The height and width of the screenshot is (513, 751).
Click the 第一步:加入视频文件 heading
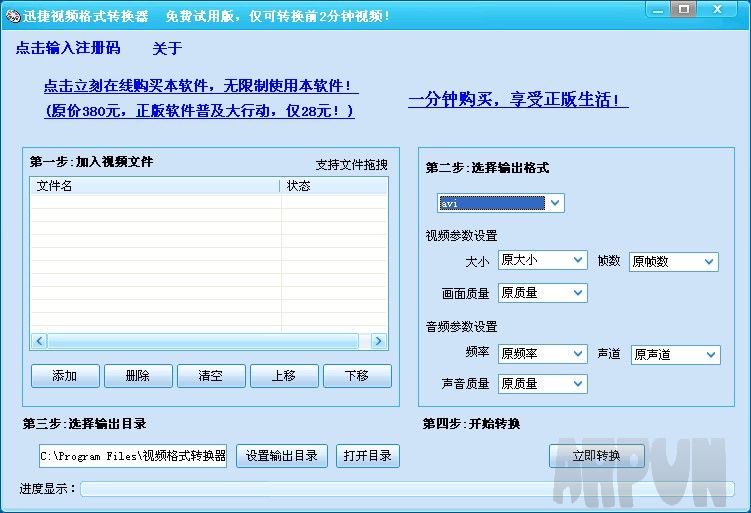pyautogui.click(x=91, y=162)
